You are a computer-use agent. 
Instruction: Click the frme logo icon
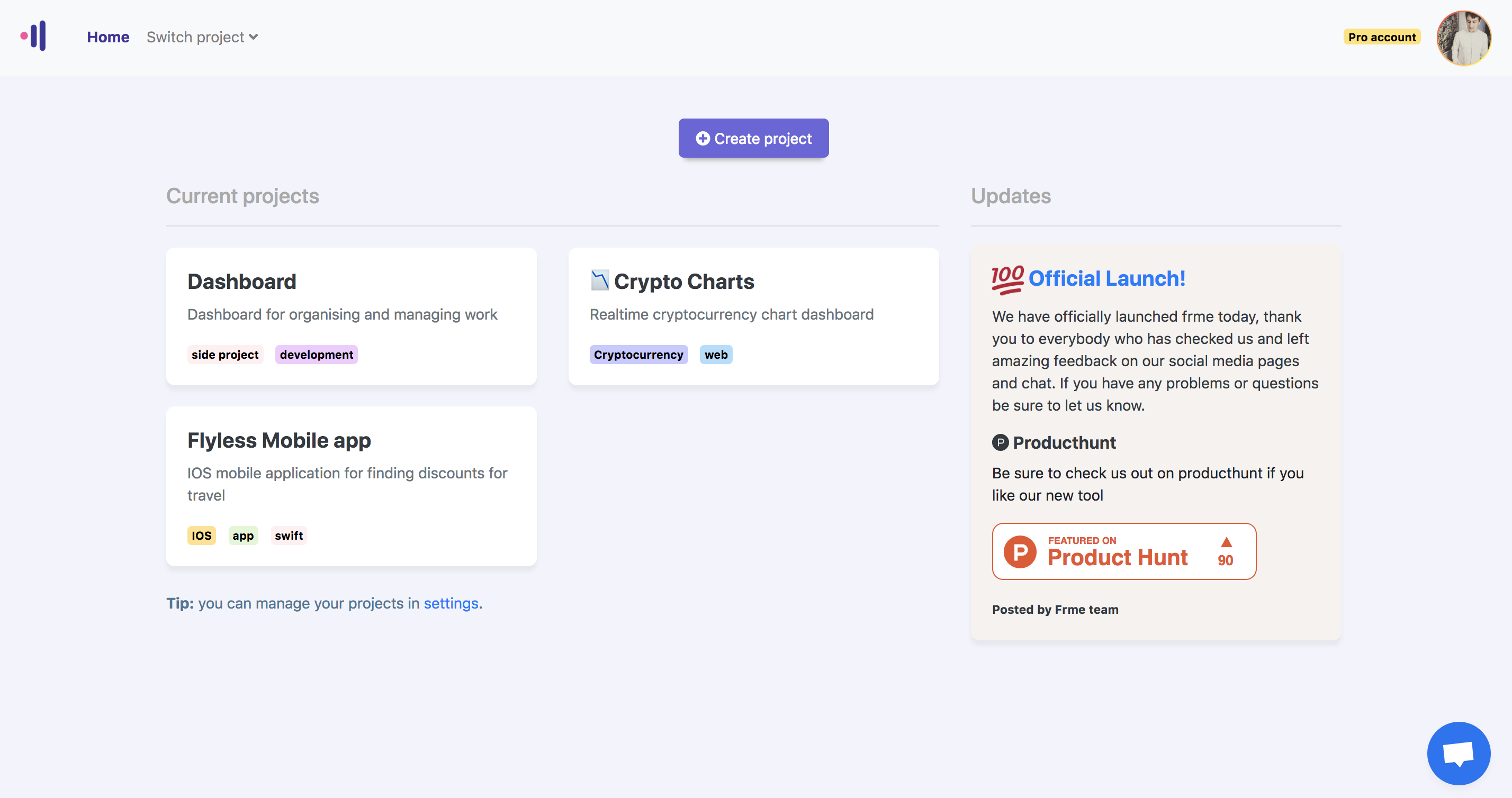[33, 36]
